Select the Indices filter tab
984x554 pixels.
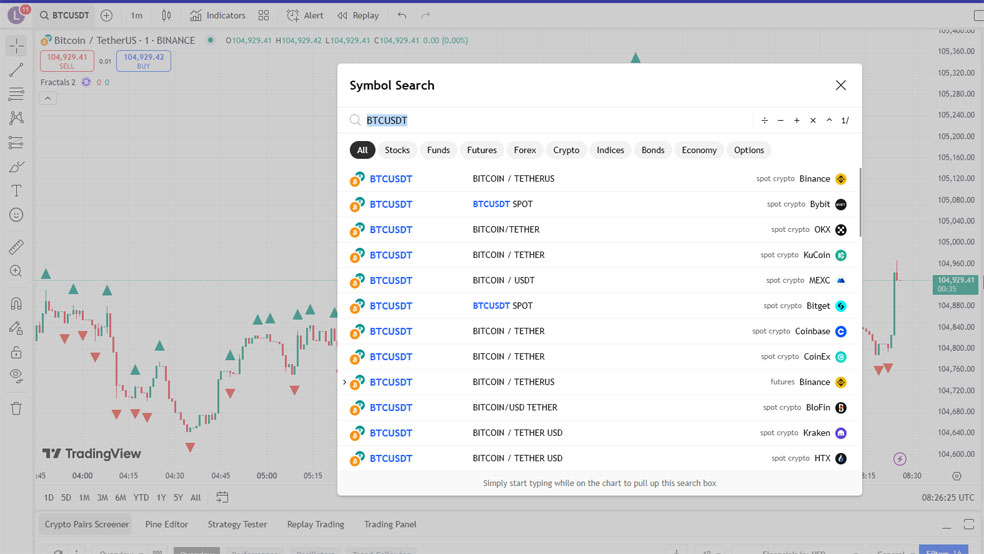coord(611,150)
